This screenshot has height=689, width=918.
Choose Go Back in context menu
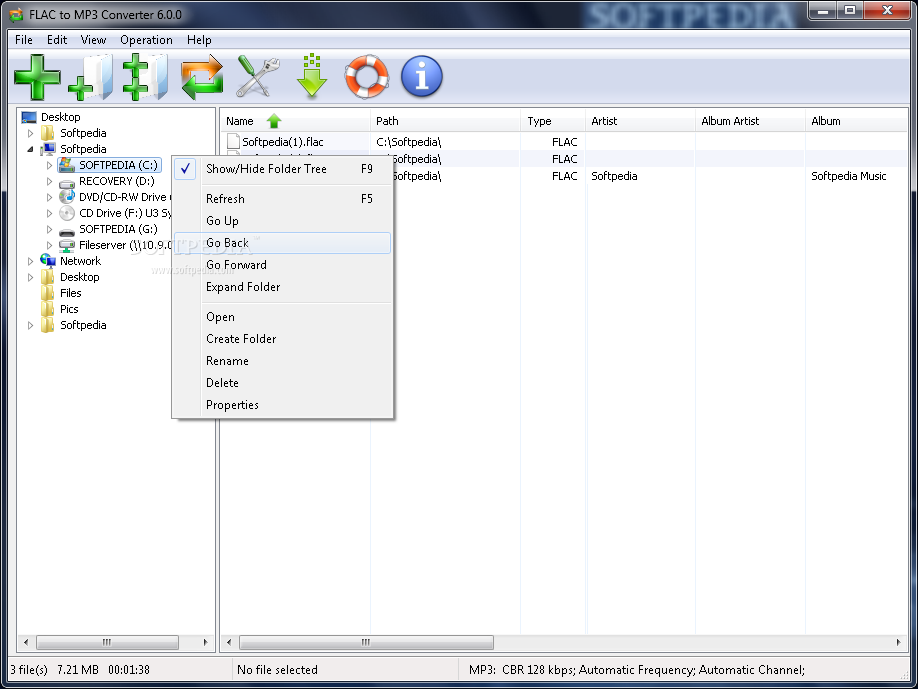[282, 243]
